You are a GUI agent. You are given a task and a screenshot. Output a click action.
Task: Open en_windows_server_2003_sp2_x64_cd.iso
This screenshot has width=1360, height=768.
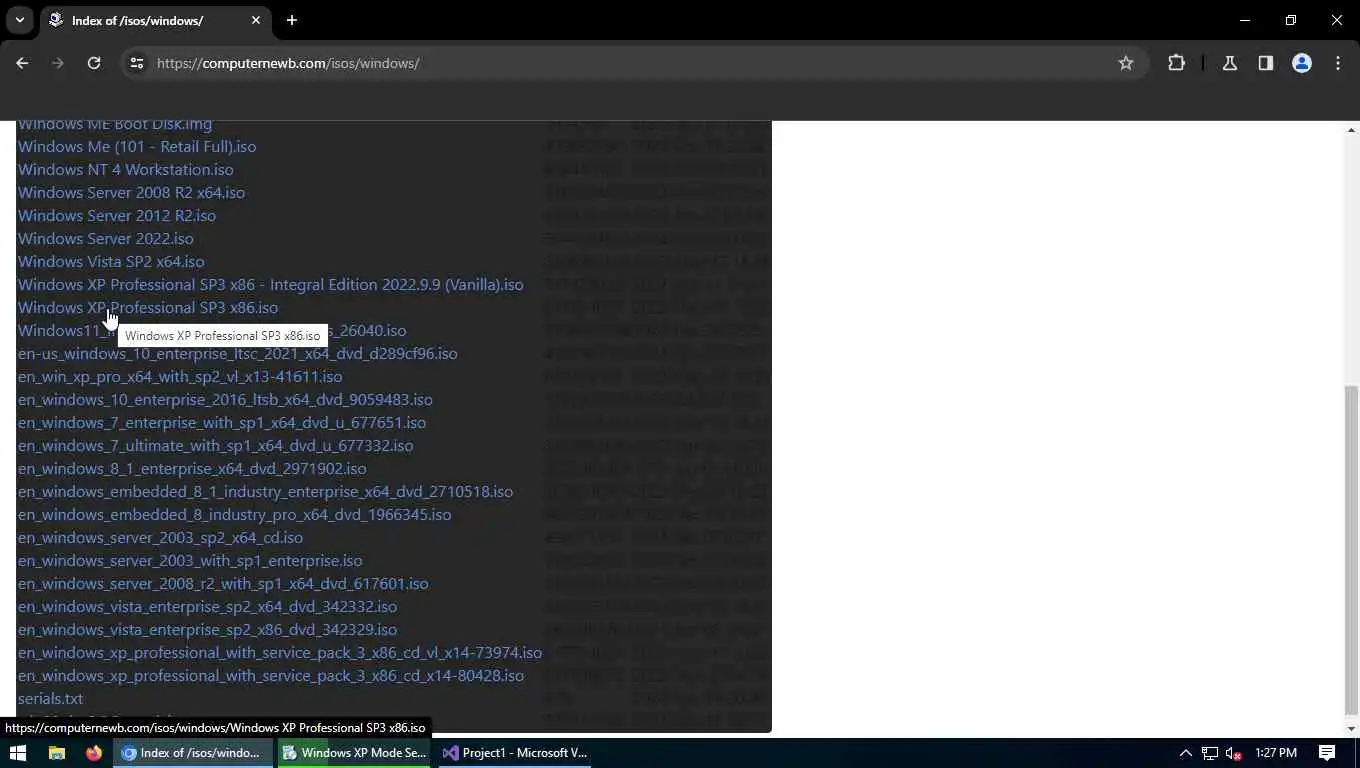point(160,537)
